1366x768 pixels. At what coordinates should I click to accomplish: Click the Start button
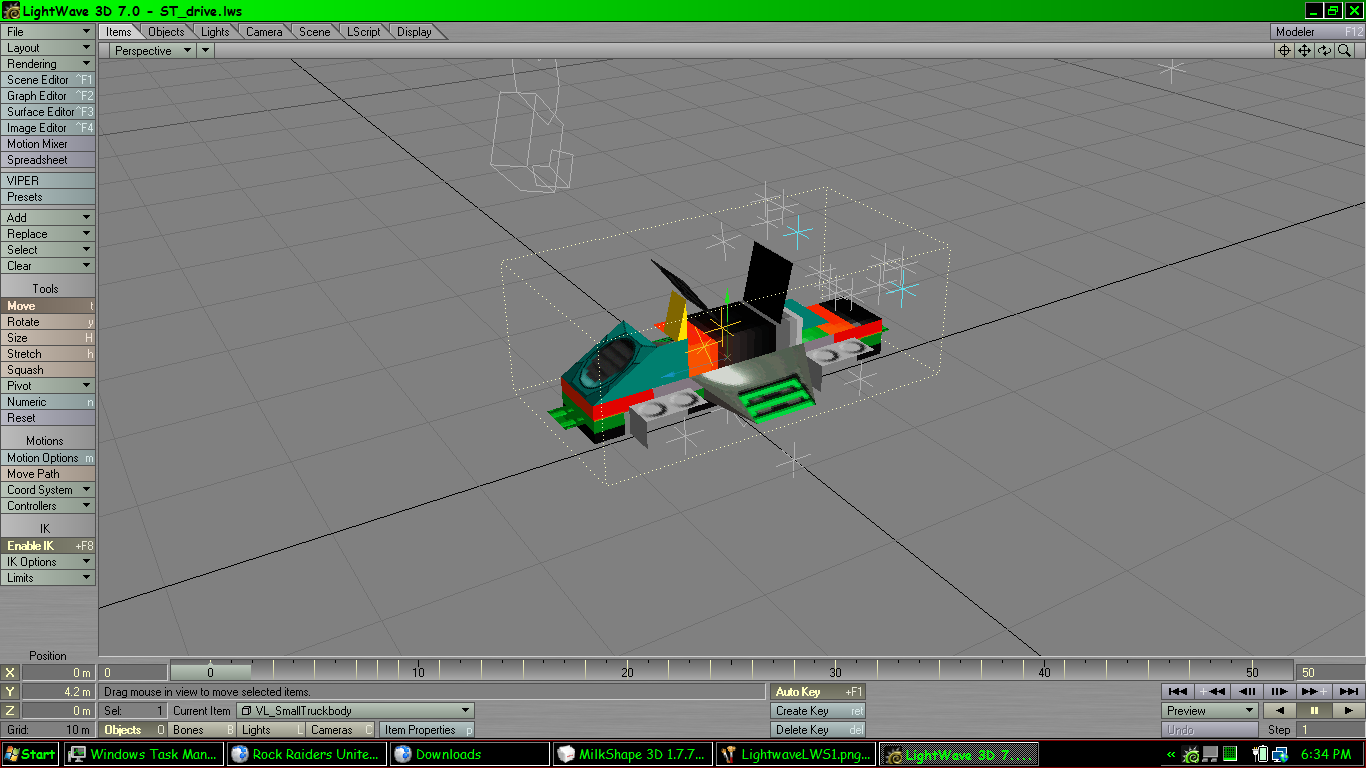[30, 754]
